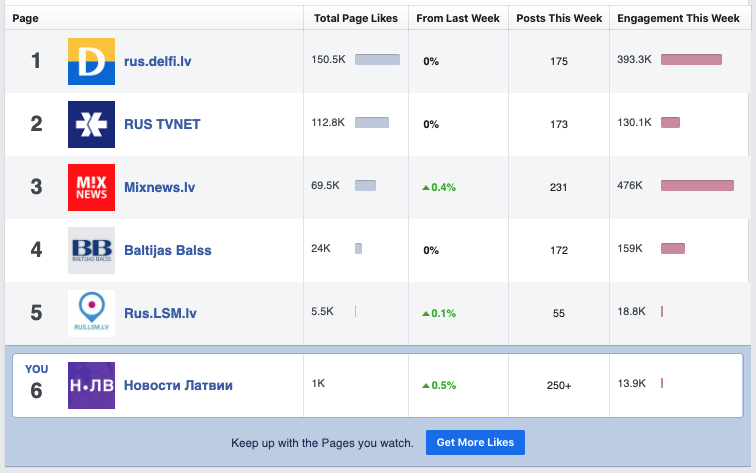This screenshot has width=756, height=473.
Task: Open the Новости Латвии page link
Action: (x=178, y=385)
